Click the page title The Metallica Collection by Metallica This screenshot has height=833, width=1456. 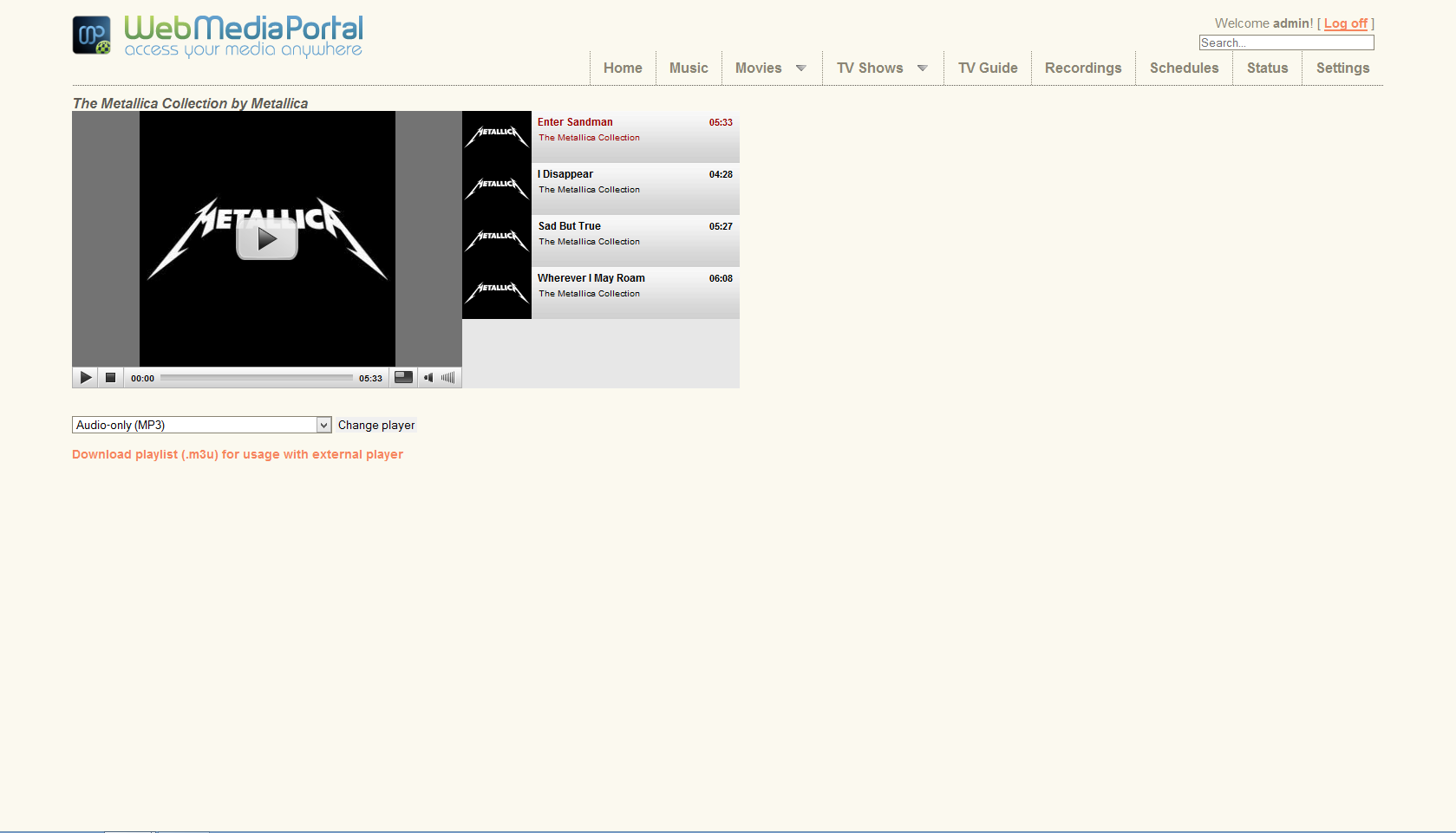point(190,103)
